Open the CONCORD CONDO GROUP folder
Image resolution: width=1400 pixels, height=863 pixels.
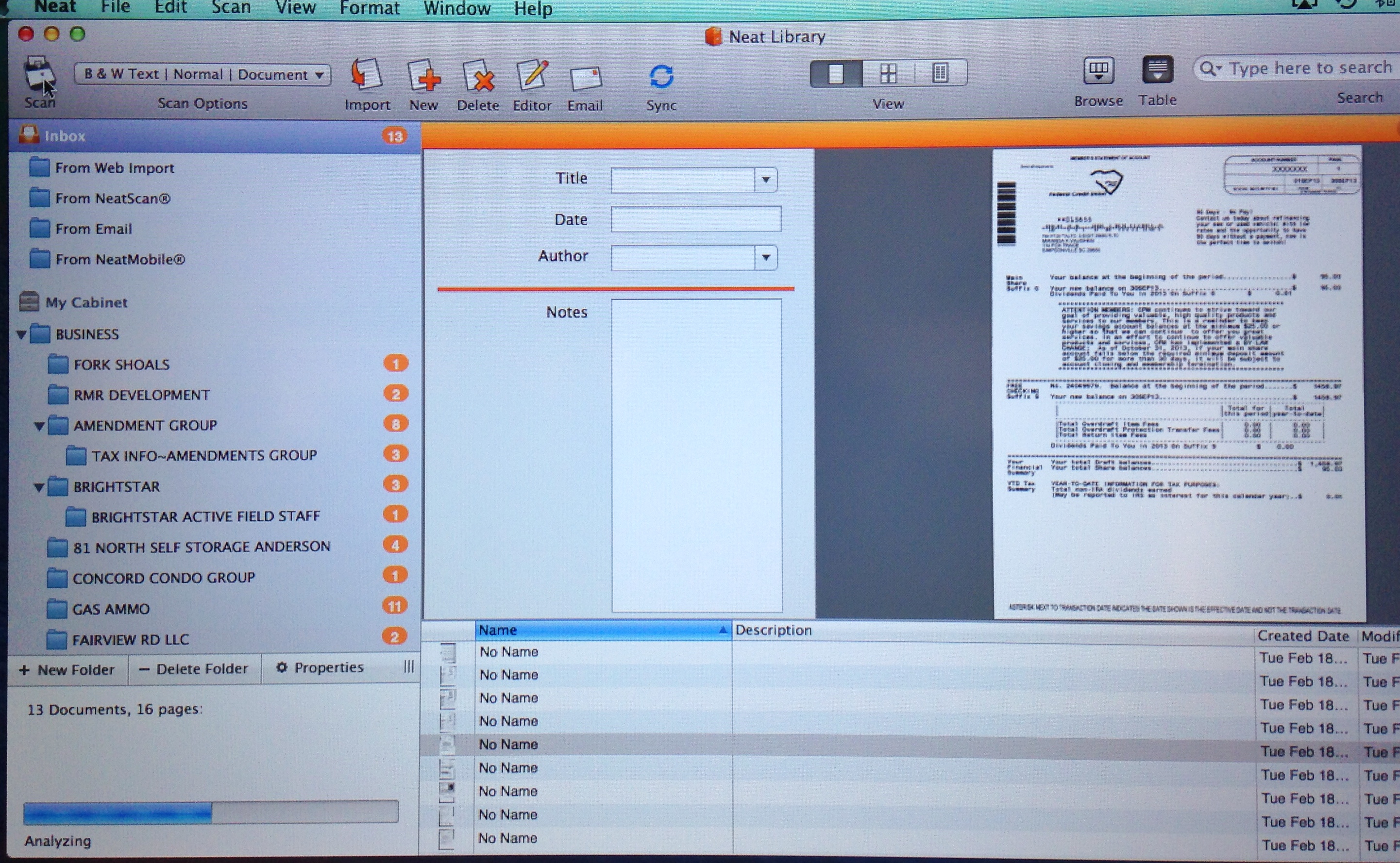pos(151,578)
